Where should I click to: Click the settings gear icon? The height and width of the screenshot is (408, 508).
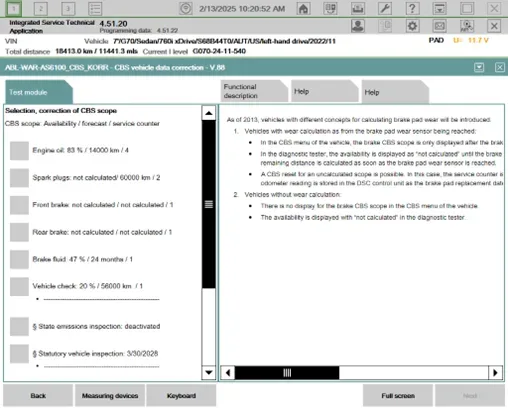click(x=412, y=26)
